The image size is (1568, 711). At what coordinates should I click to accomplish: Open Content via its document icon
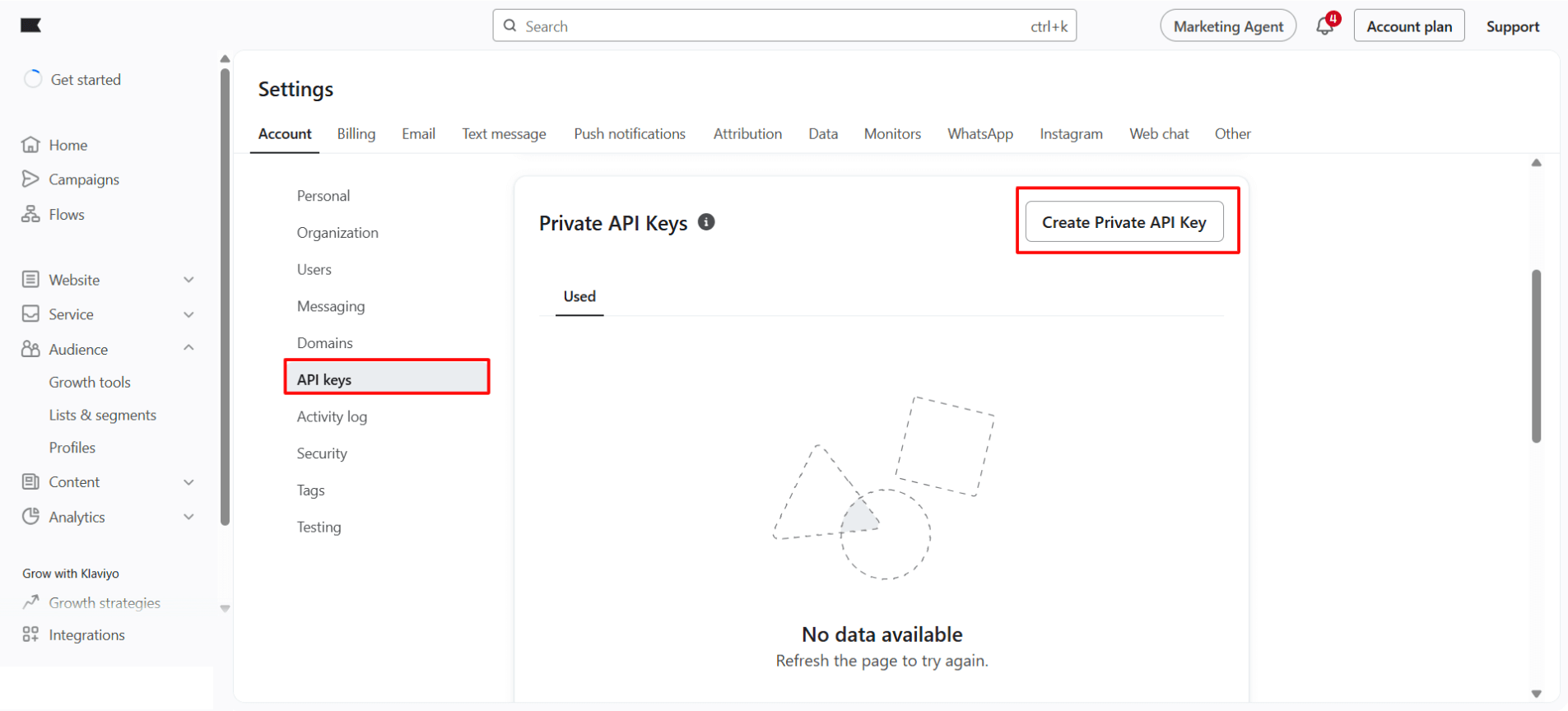(x=30, y=481)
